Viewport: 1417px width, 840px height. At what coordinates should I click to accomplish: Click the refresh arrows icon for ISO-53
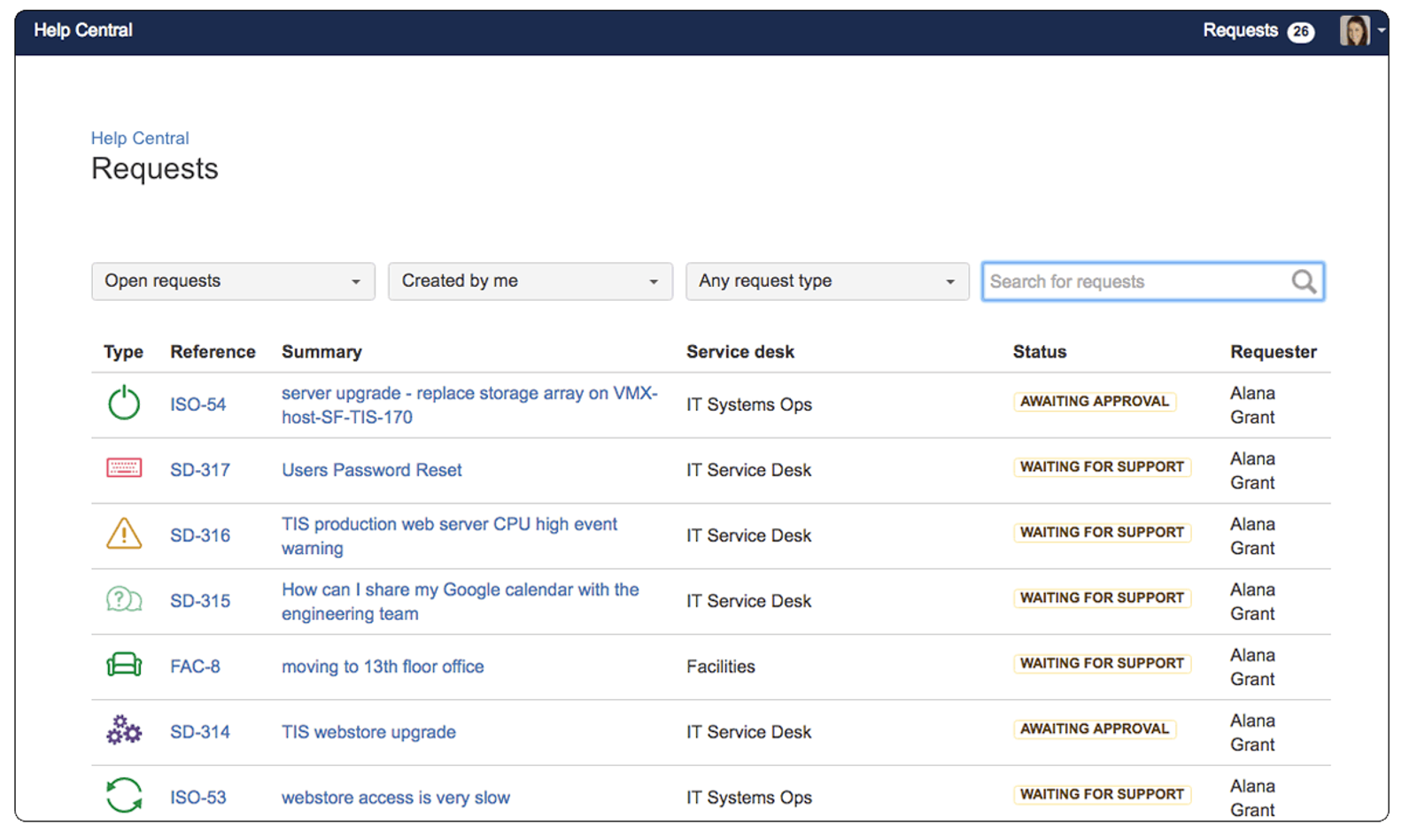[124, 795]
